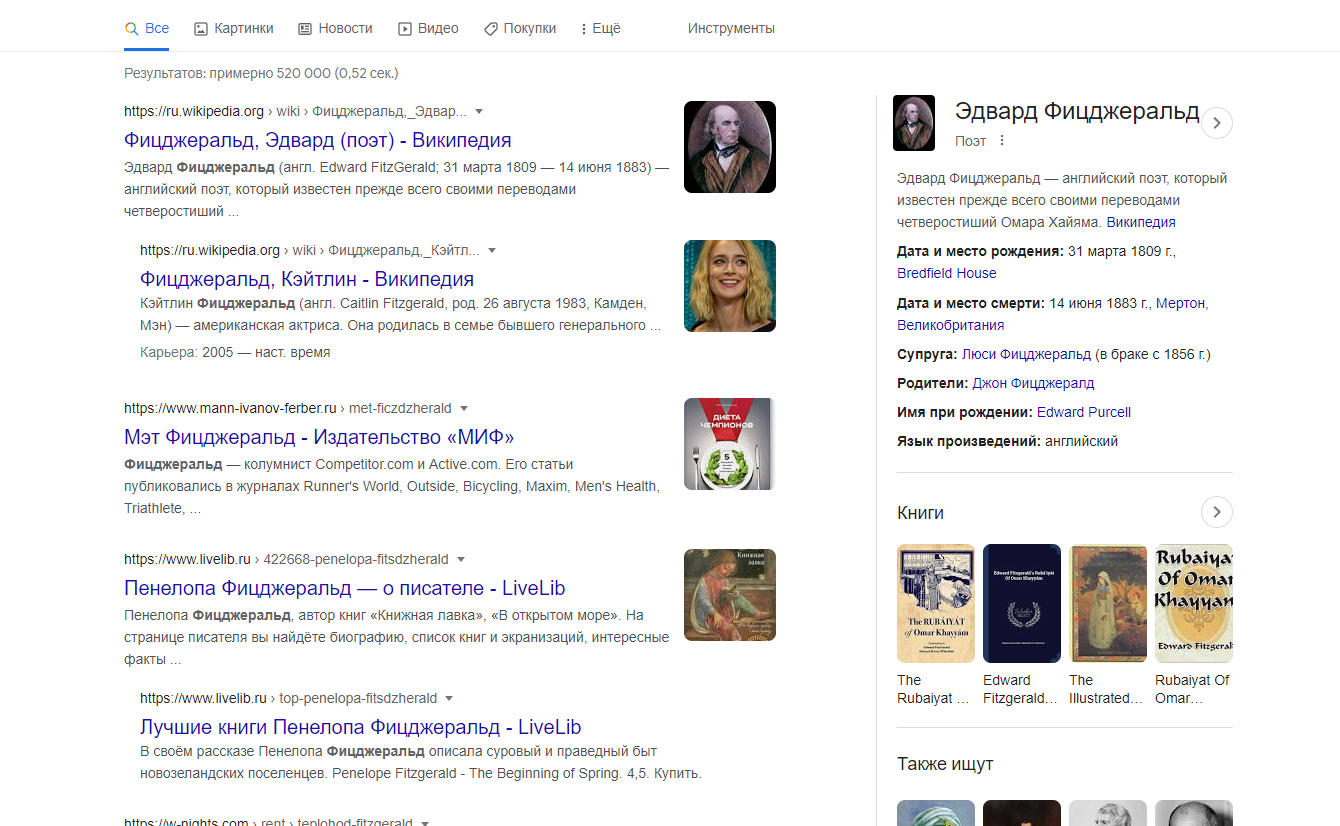Click the result count text
1340x826 pixels.
point(261,73)
